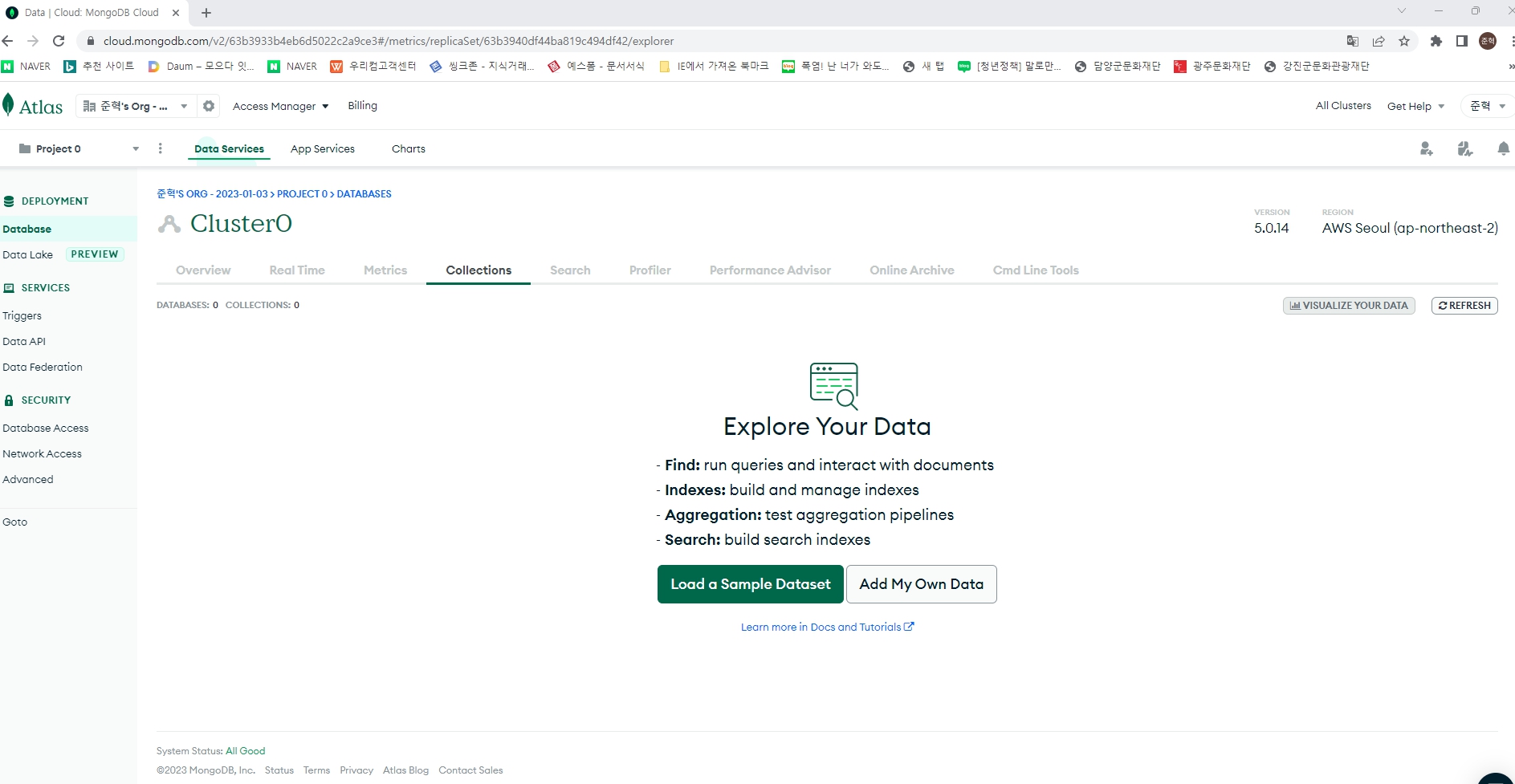Click Visualize Your Data button
Viewport: 1515px width, 784px height.
1349,306
